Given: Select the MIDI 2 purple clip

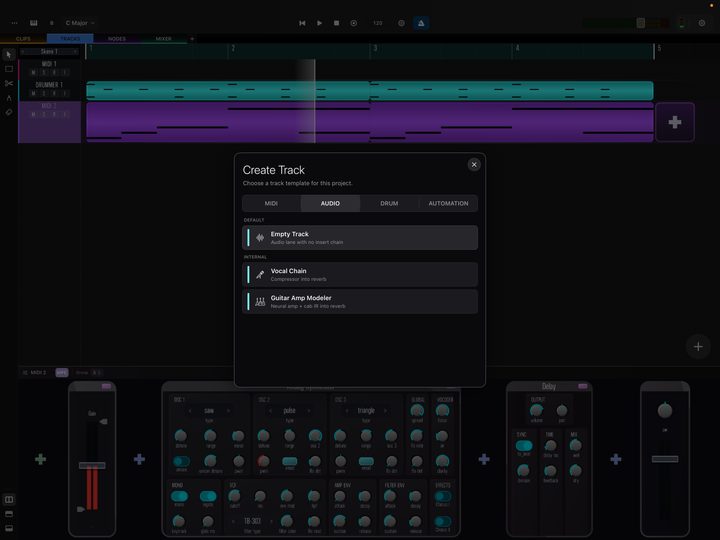Looking at the screenshot, I should [x=370, y=122].
